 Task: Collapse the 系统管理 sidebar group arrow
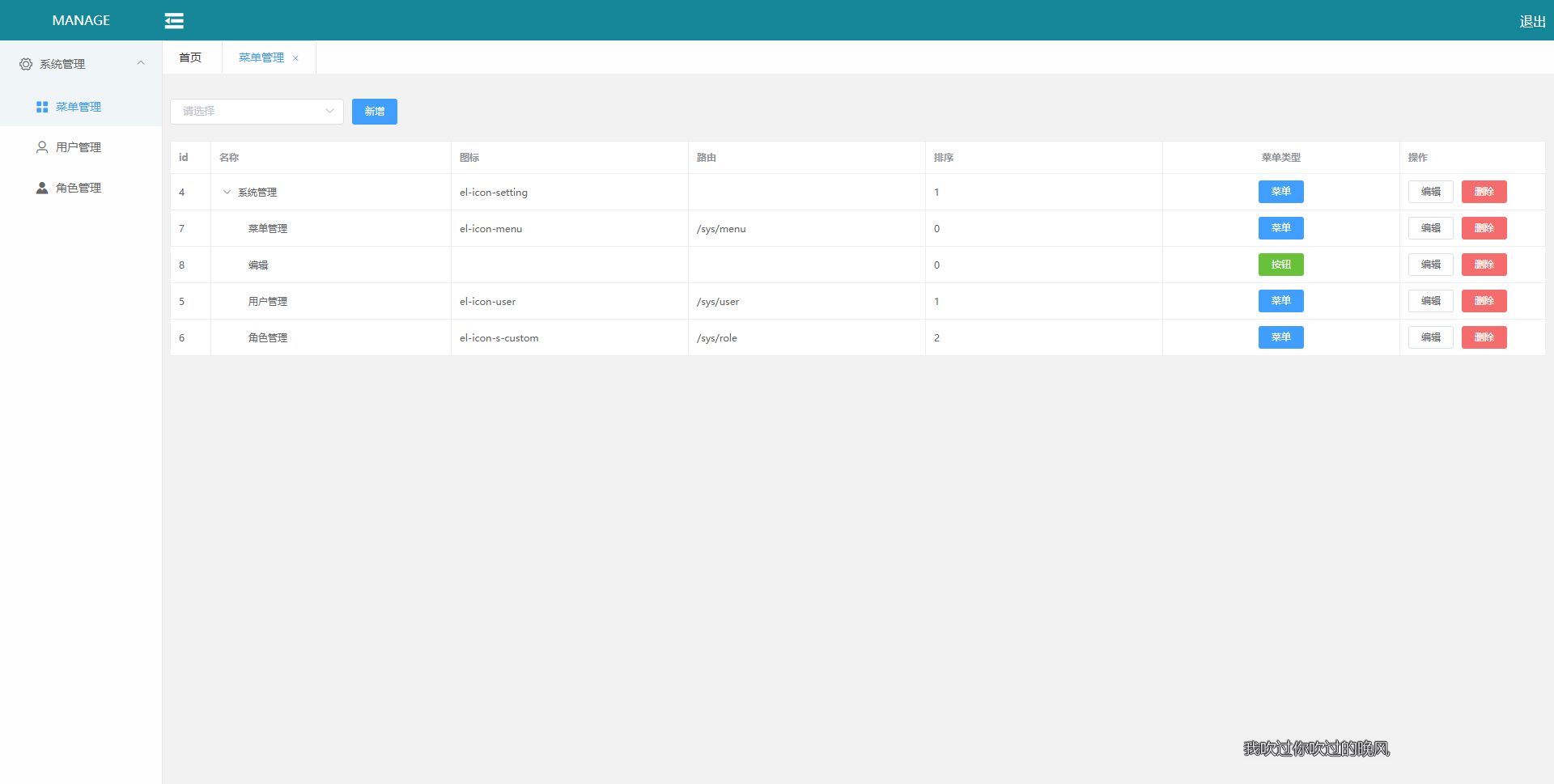pyautogui.click(x=141, y=63)
